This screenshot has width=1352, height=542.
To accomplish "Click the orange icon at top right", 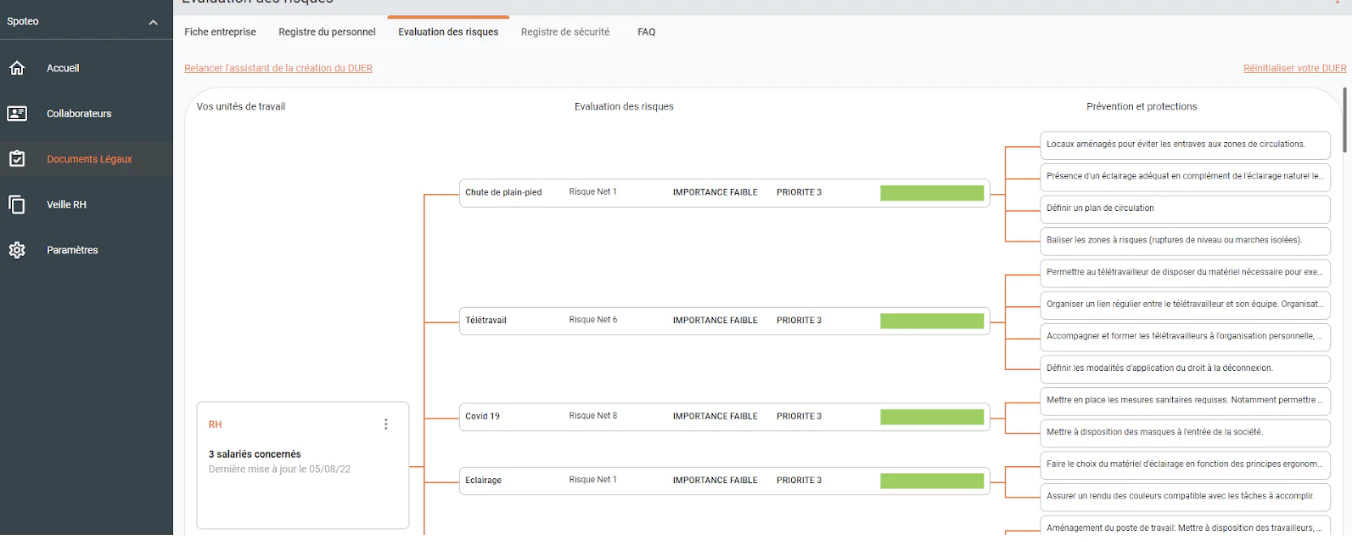I will (1337, 2).
